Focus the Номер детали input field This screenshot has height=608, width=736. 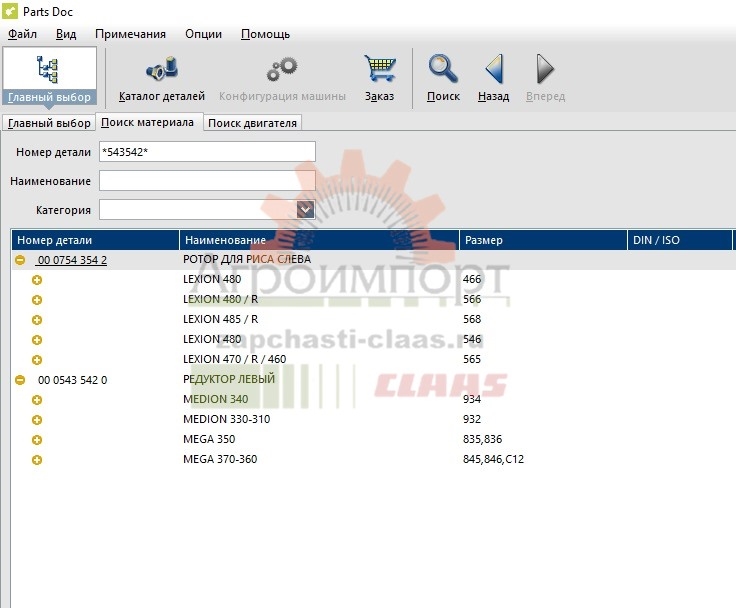pyautogui.click(x=207, y=152)
